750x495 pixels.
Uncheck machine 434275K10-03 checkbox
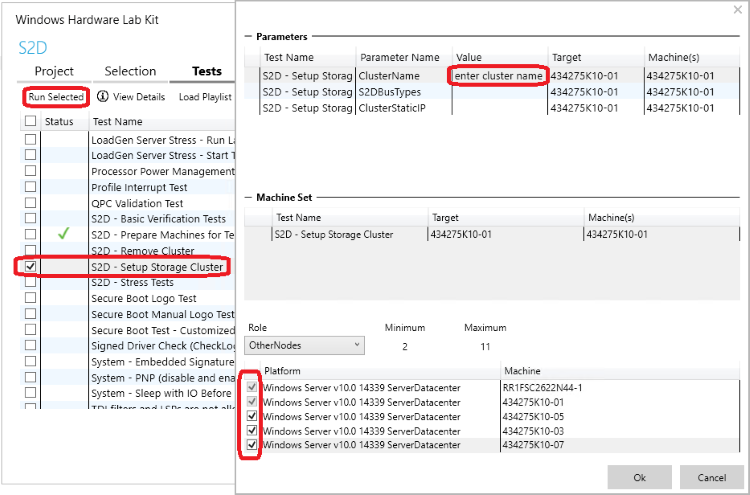click(x=252, y=430)
